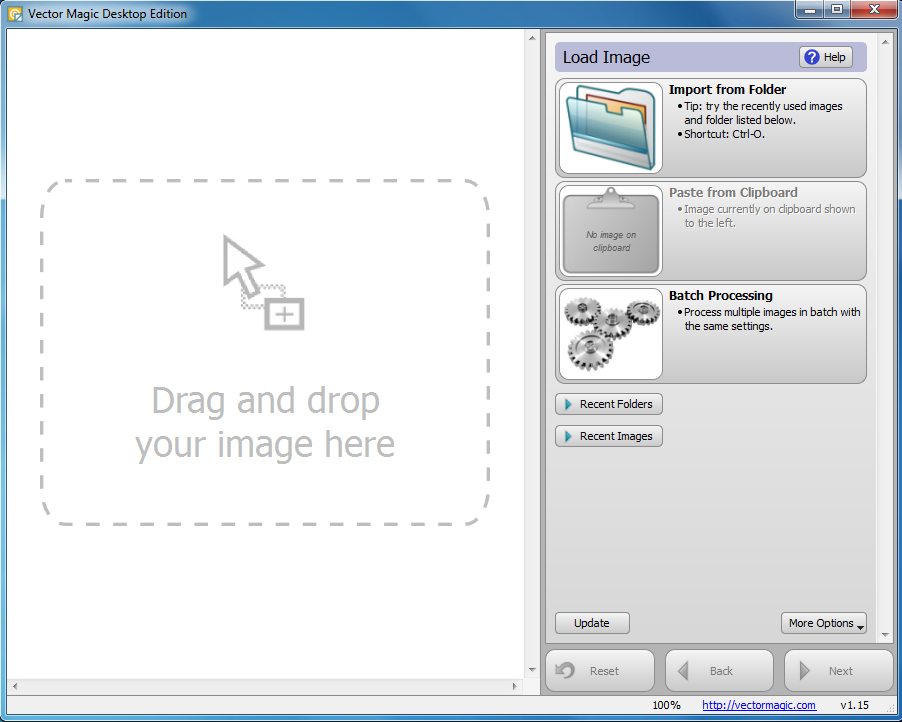The image size is (902, 722).
Task: Show Recent Folders
Action: [608, 404]
